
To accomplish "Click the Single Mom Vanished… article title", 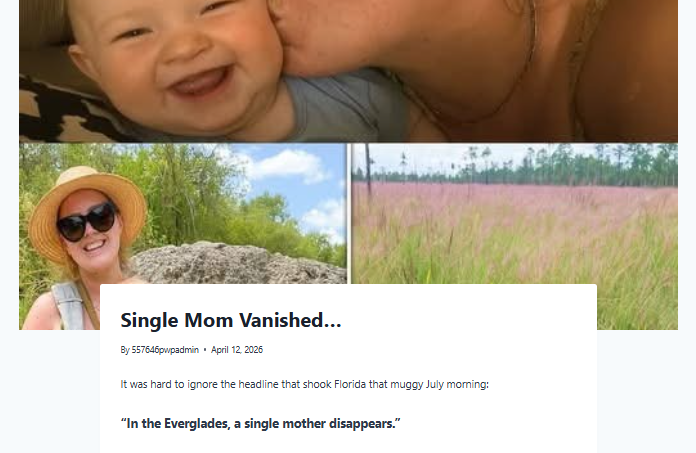I will pos(231,320).
